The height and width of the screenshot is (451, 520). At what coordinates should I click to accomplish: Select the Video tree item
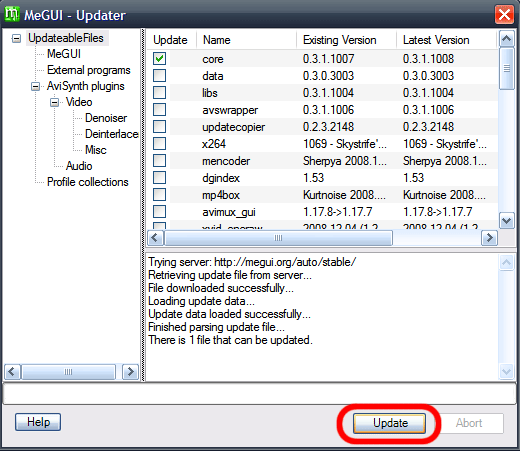click(79, 102)
